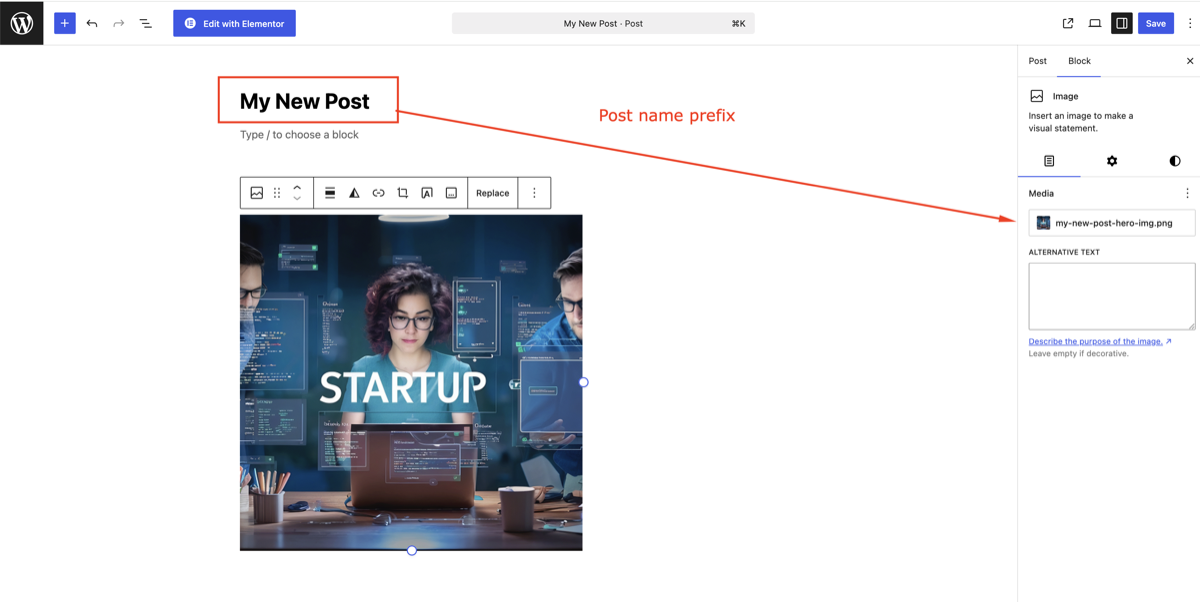1200x602 pixels.
Task: Select the STARTUP hero image
Action: [411, 382]
